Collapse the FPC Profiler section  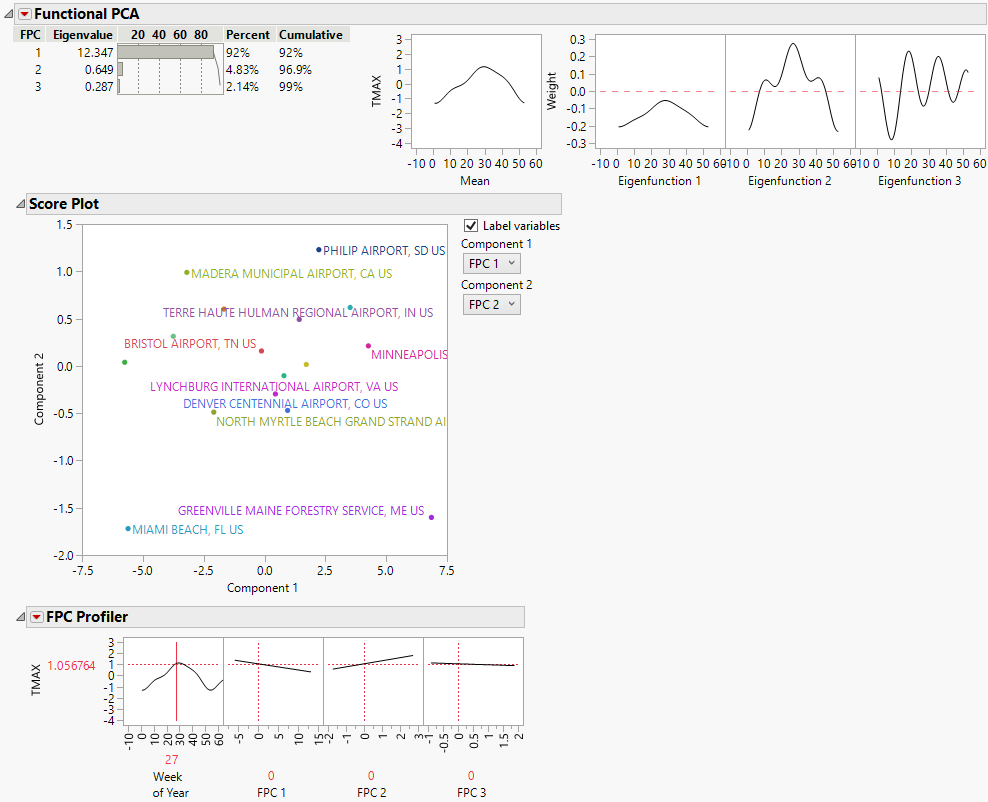(21, 617)
